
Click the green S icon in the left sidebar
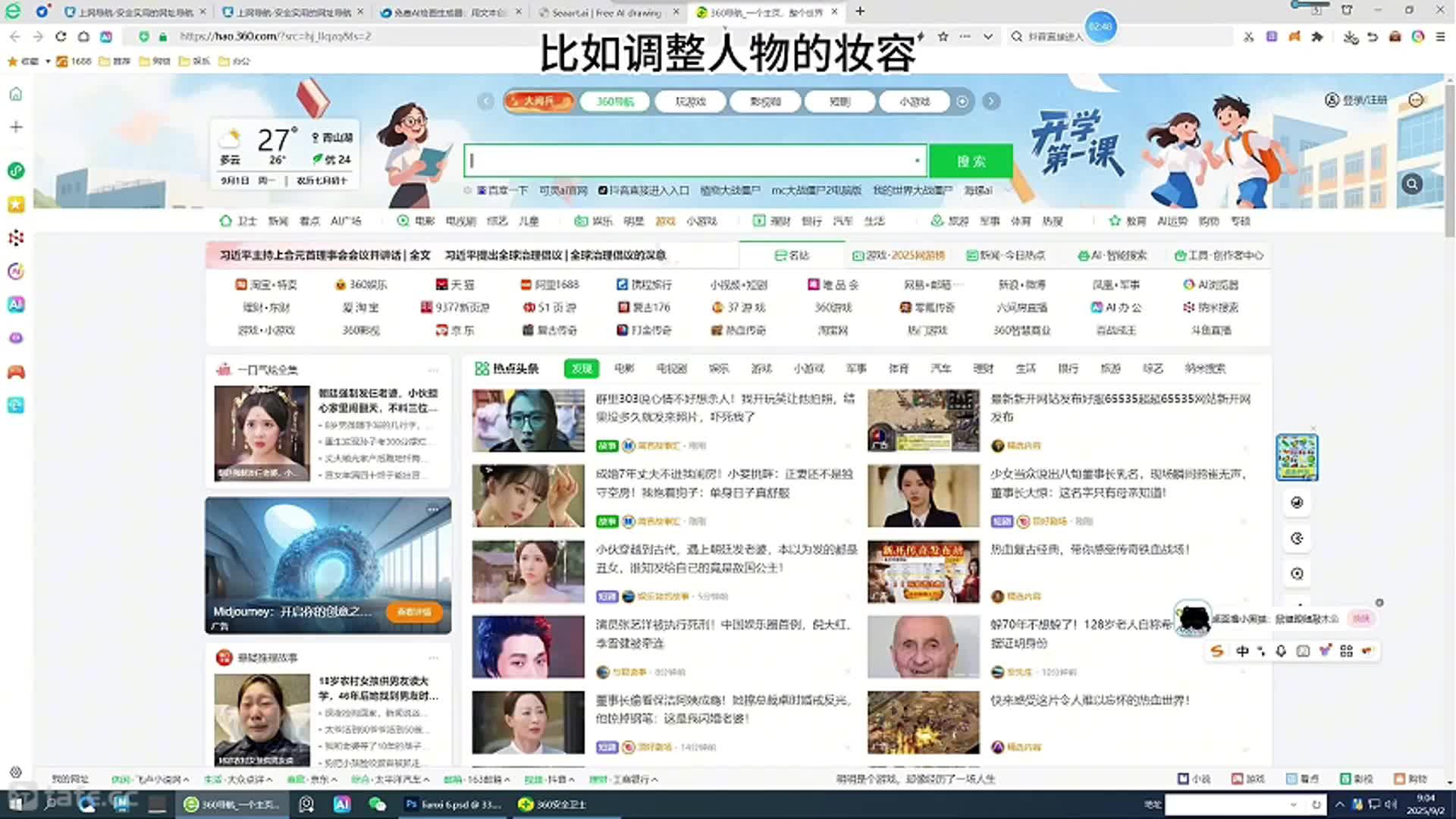15,171
